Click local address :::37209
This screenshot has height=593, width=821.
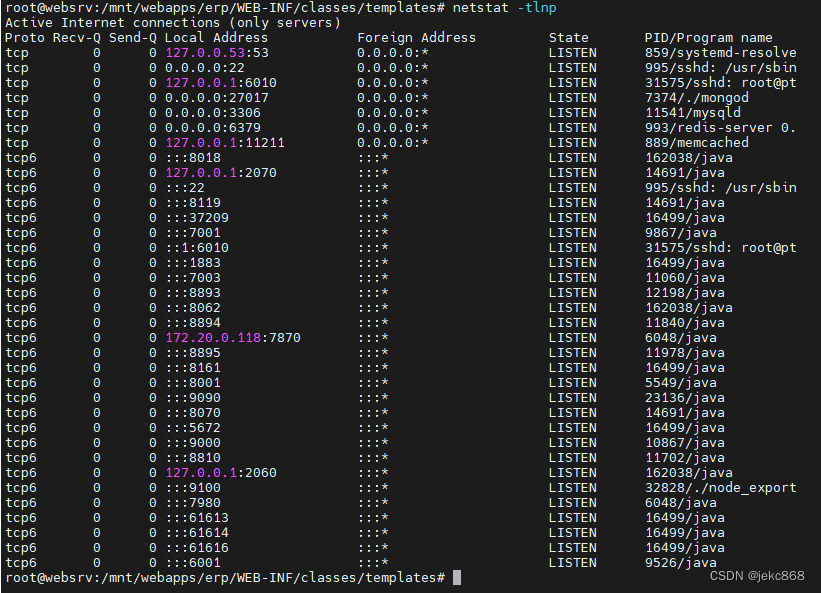pos(197,218)
